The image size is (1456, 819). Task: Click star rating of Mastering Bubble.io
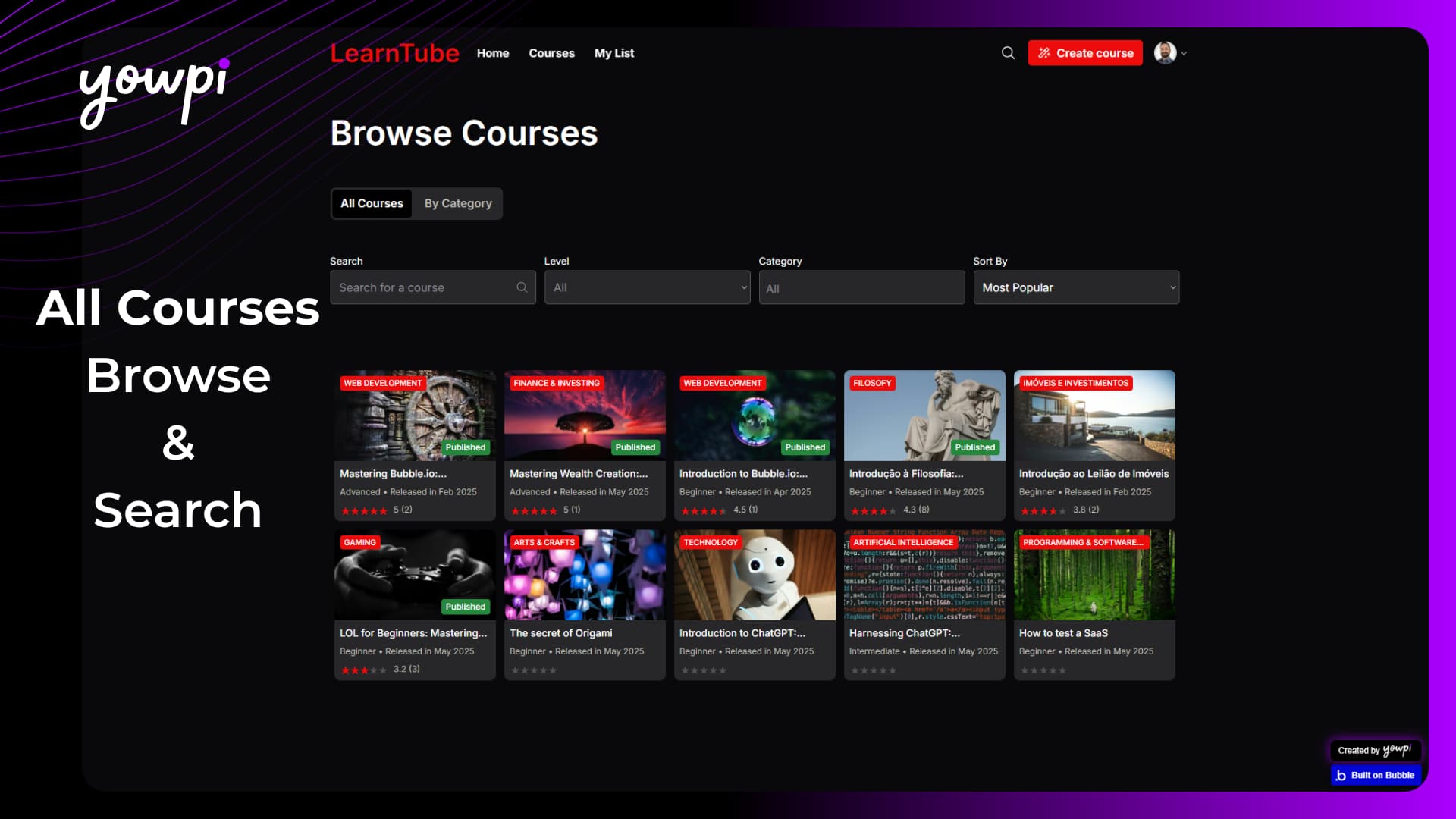[364, 510]
